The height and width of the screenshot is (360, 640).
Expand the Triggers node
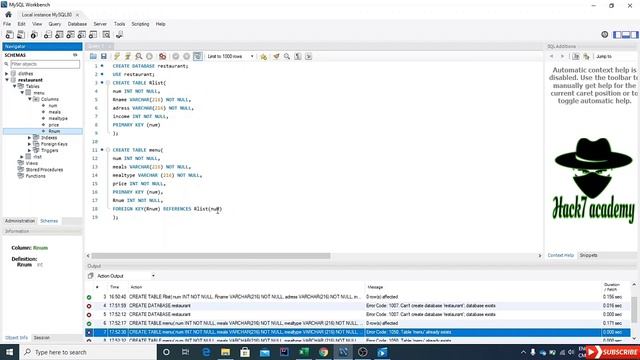click(29, 151)
